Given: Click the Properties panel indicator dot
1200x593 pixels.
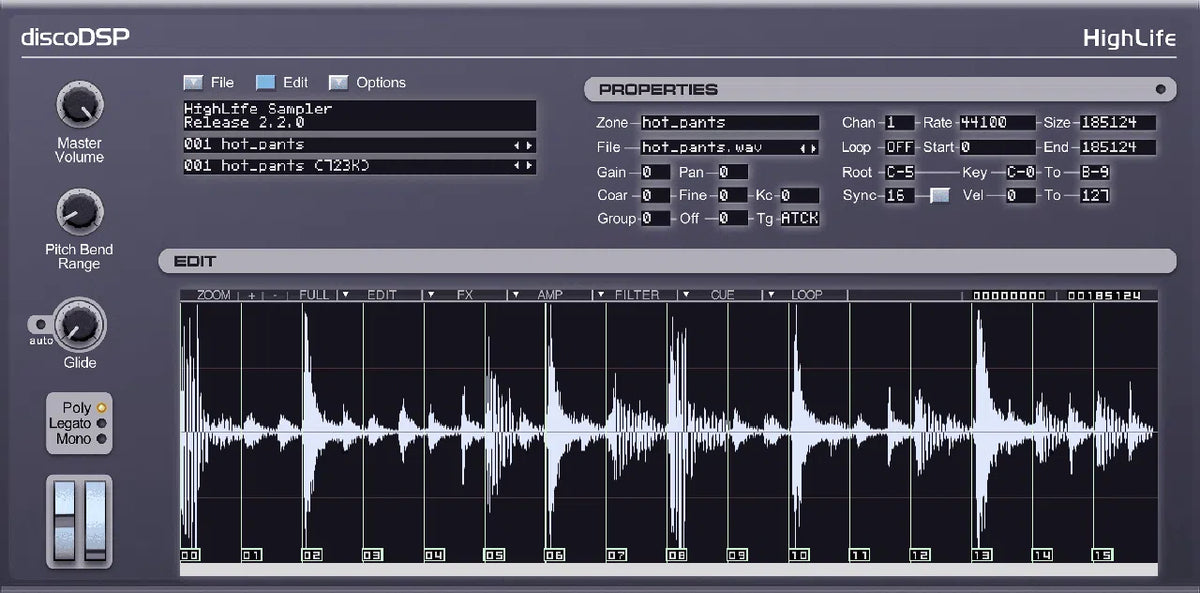Looking at the screenshot, I should tap(1160, 90).
